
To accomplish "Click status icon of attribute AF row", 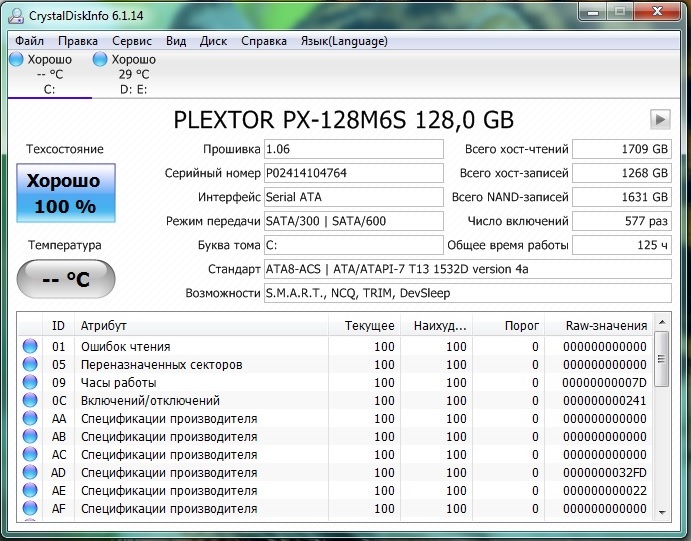I will [30, 508].
